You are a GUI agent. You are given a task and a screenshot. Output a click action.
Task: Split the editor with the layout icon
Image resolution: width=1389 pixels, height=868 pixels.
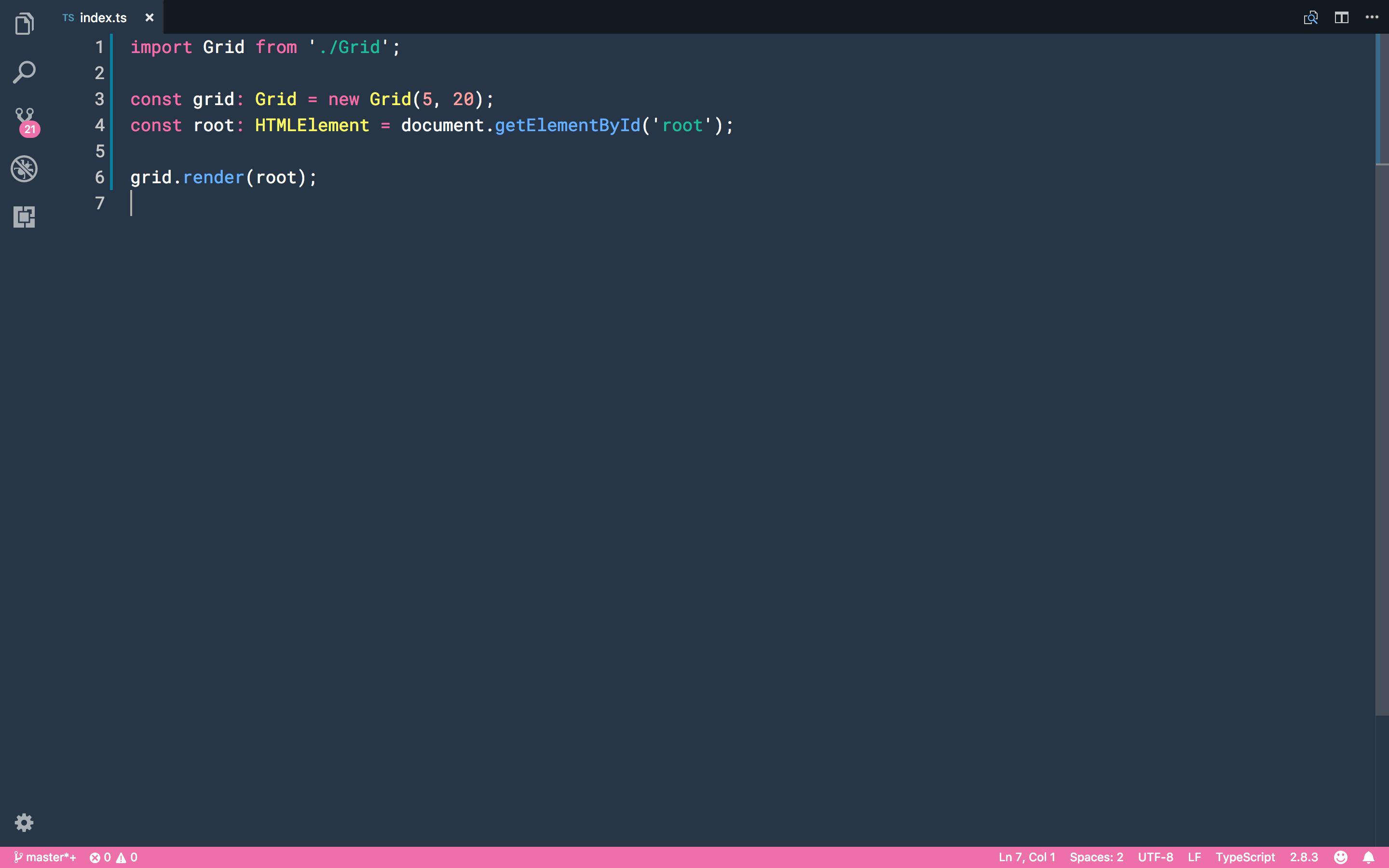tap(1341, 17)
